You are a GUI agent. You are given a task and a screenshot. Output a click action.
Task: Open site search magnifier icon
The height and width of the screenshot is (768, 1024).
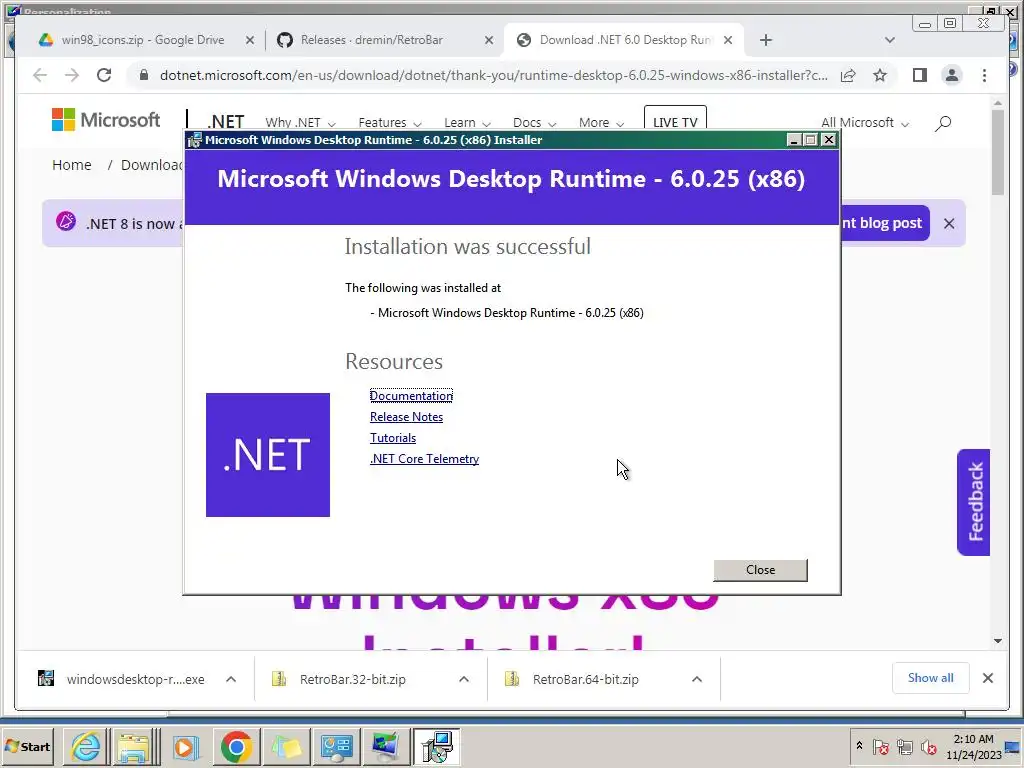(943, 123)
